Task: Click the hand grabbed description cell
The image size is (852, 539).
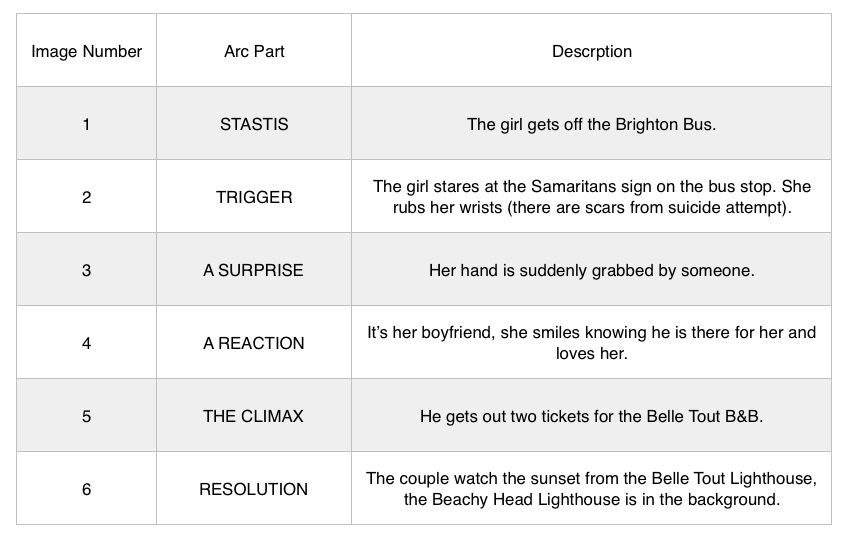Action: tap(591, 270)
